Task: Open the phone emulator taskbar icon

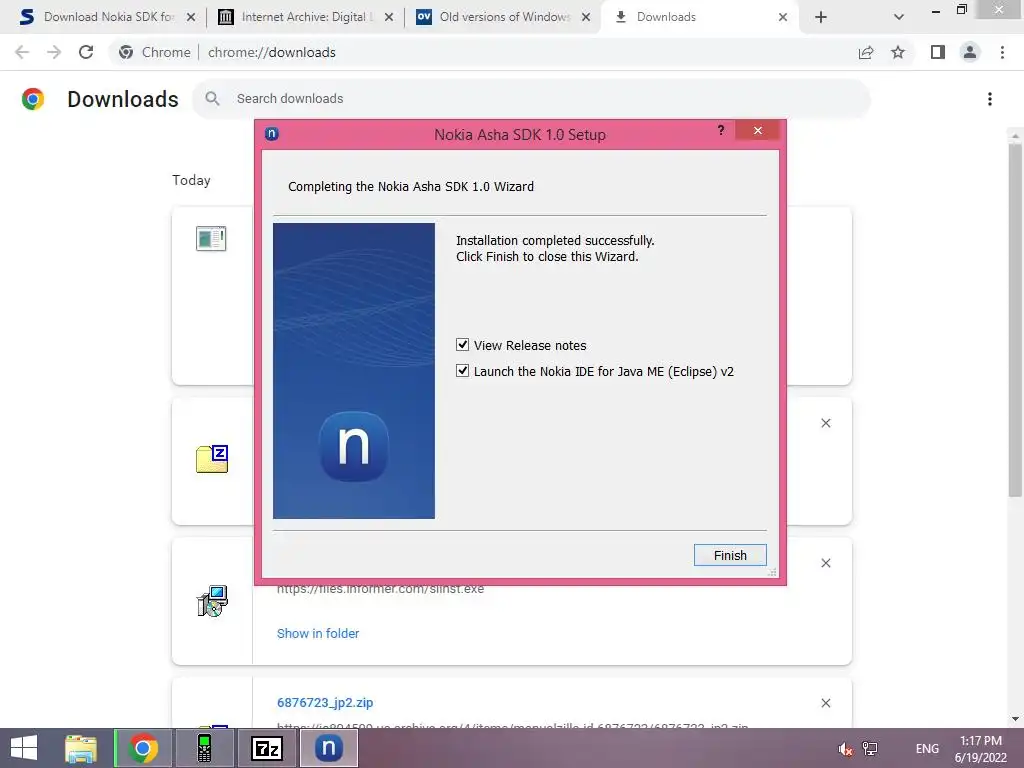Action: click(x=204, y=748)
